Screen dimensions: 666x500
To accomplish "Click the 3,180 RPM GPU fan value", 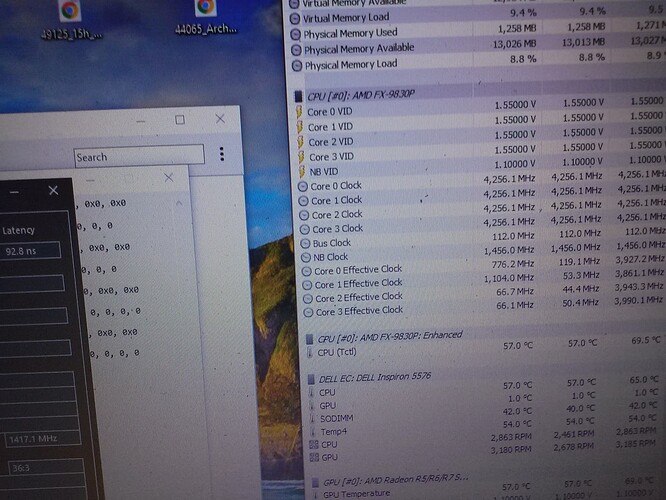I will [511, 450].
